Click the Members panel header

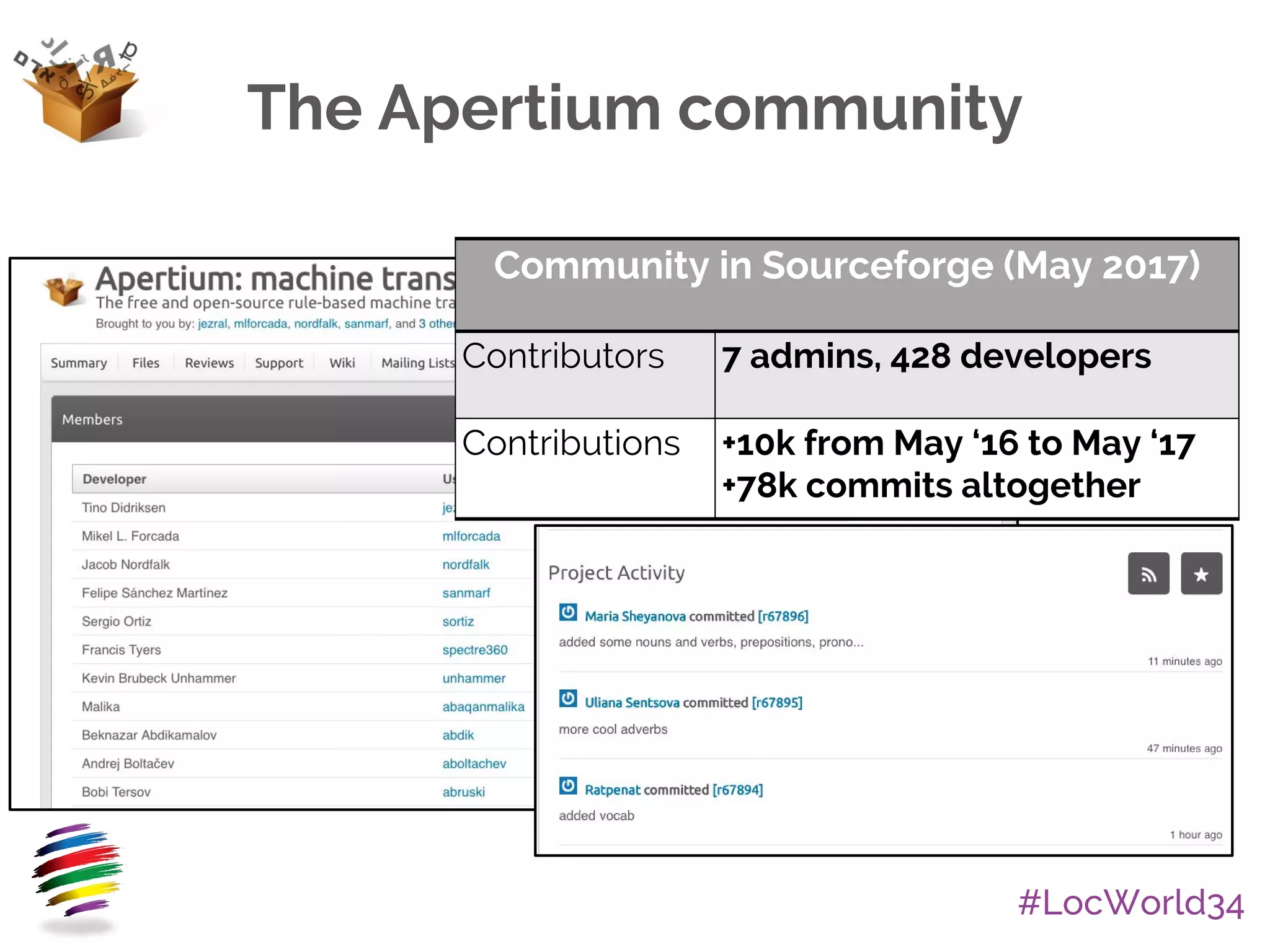(x=253, y=419)
